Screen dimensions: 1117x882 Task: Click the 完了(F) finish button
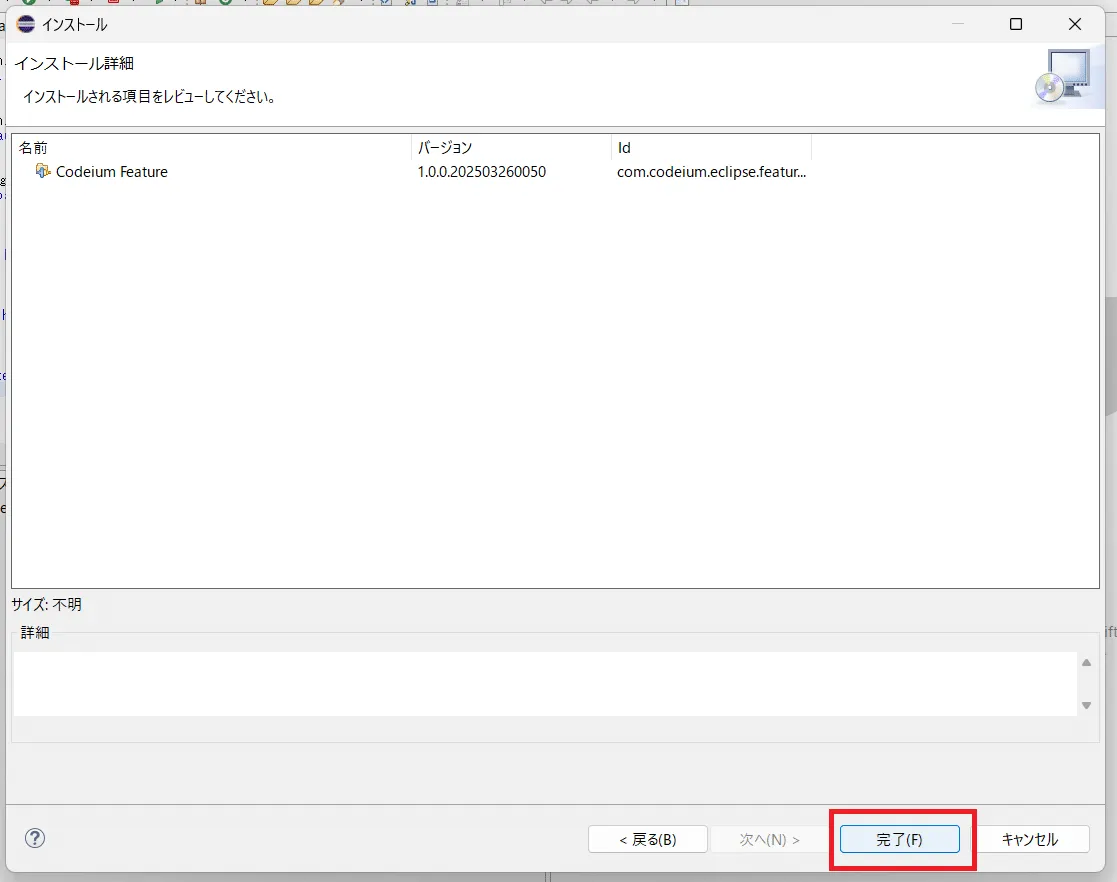[x=899, y=839]
